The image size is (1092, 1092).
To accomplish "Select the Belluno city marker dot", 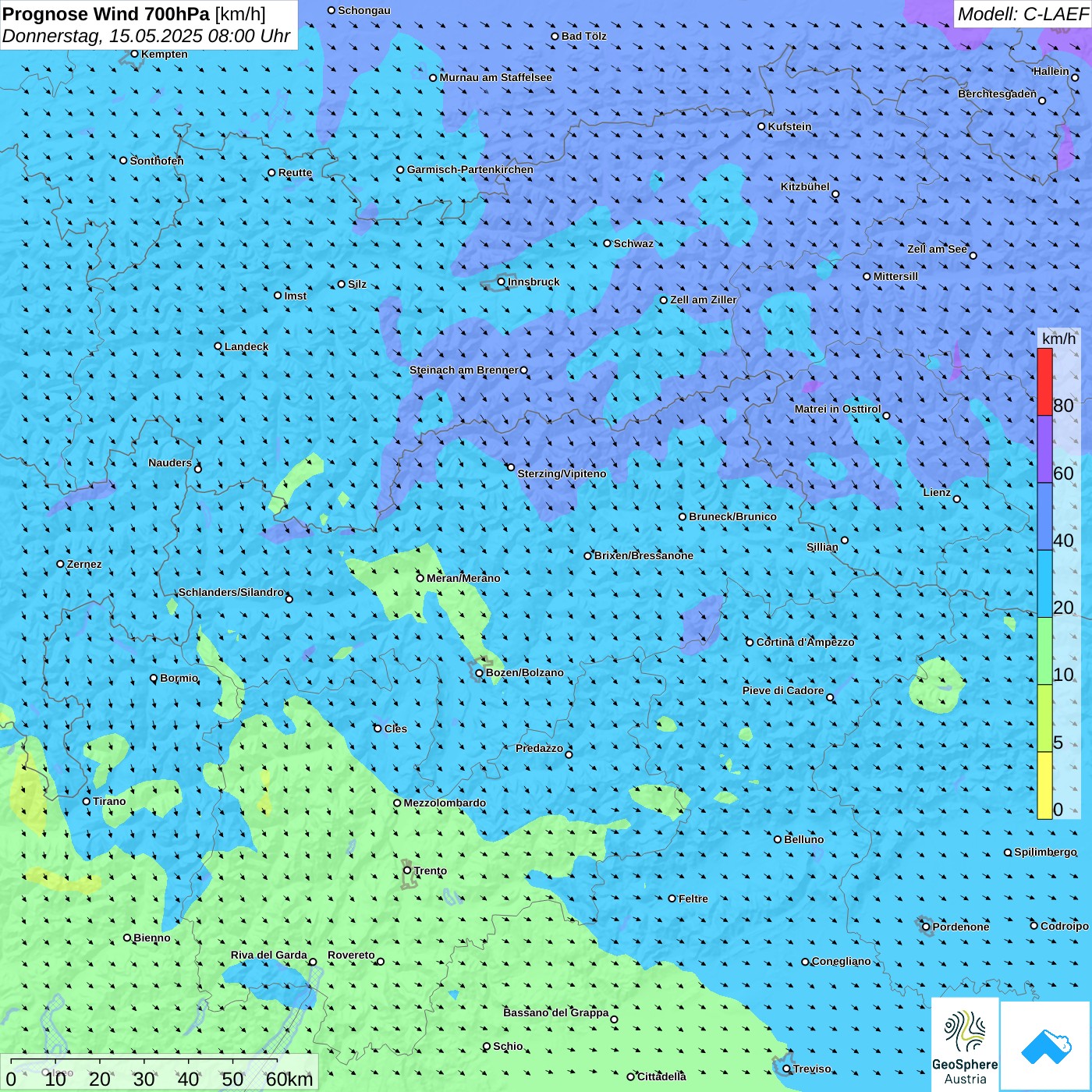I will 778,839.
